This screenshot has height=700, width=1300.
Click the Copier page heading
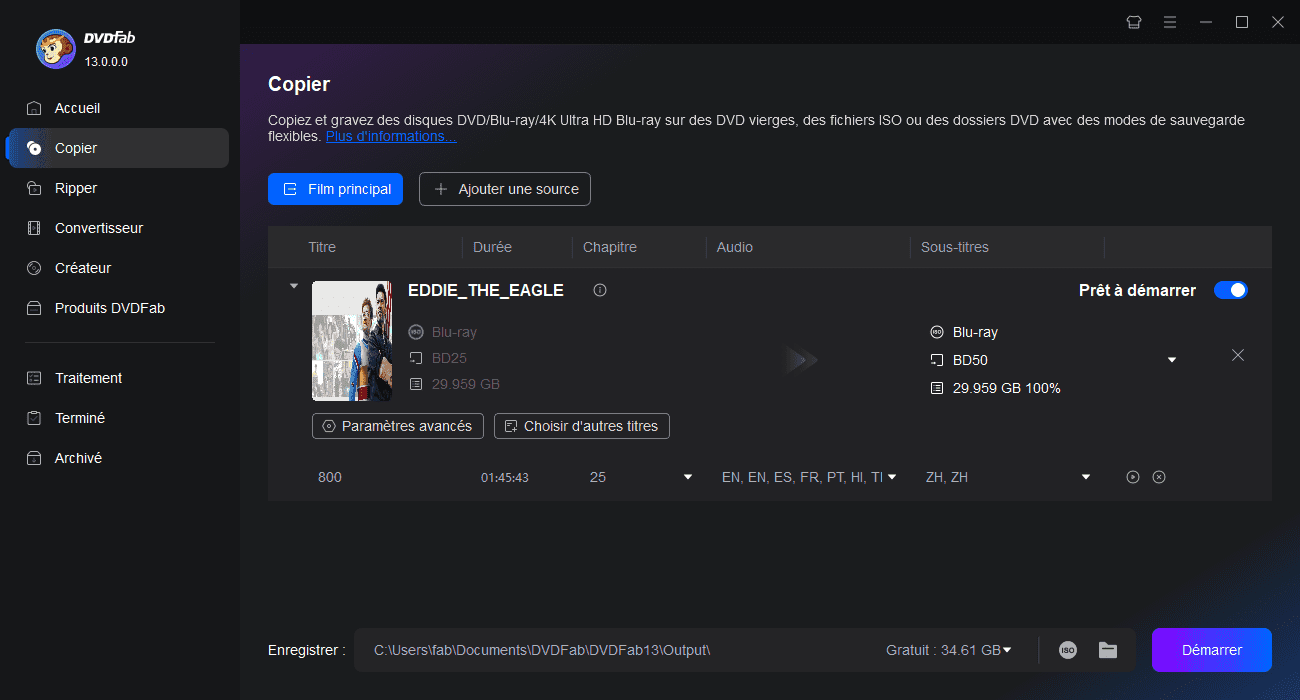299,84
